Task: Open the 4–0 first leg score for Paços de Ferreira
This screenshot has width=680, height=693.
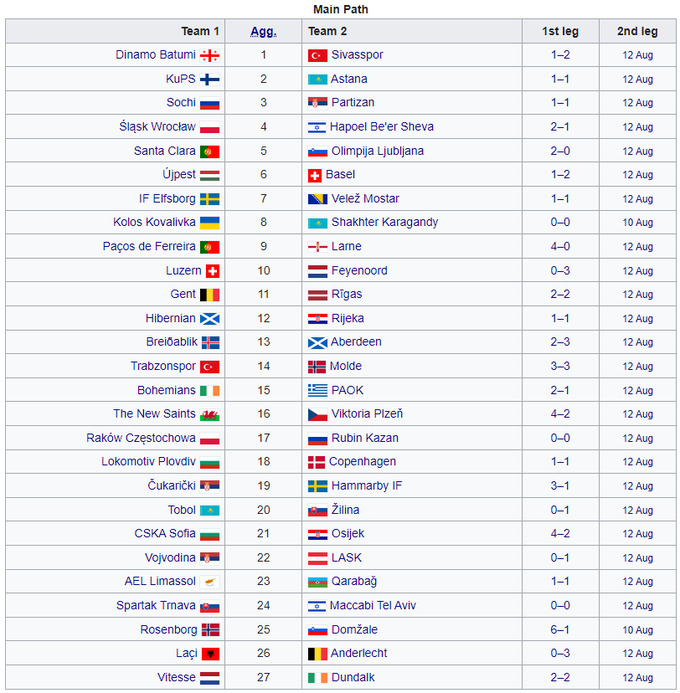Action: tap(560, 247)
